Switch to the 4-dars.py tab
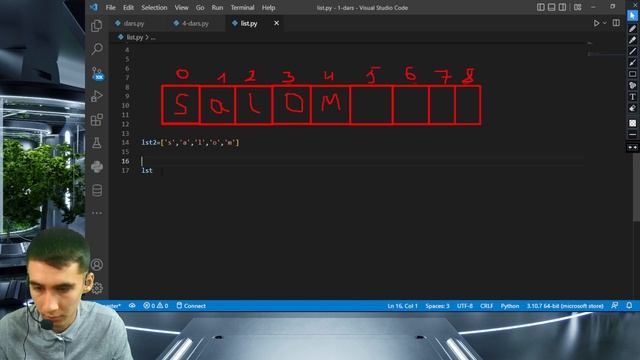 [x=195, y=24]
